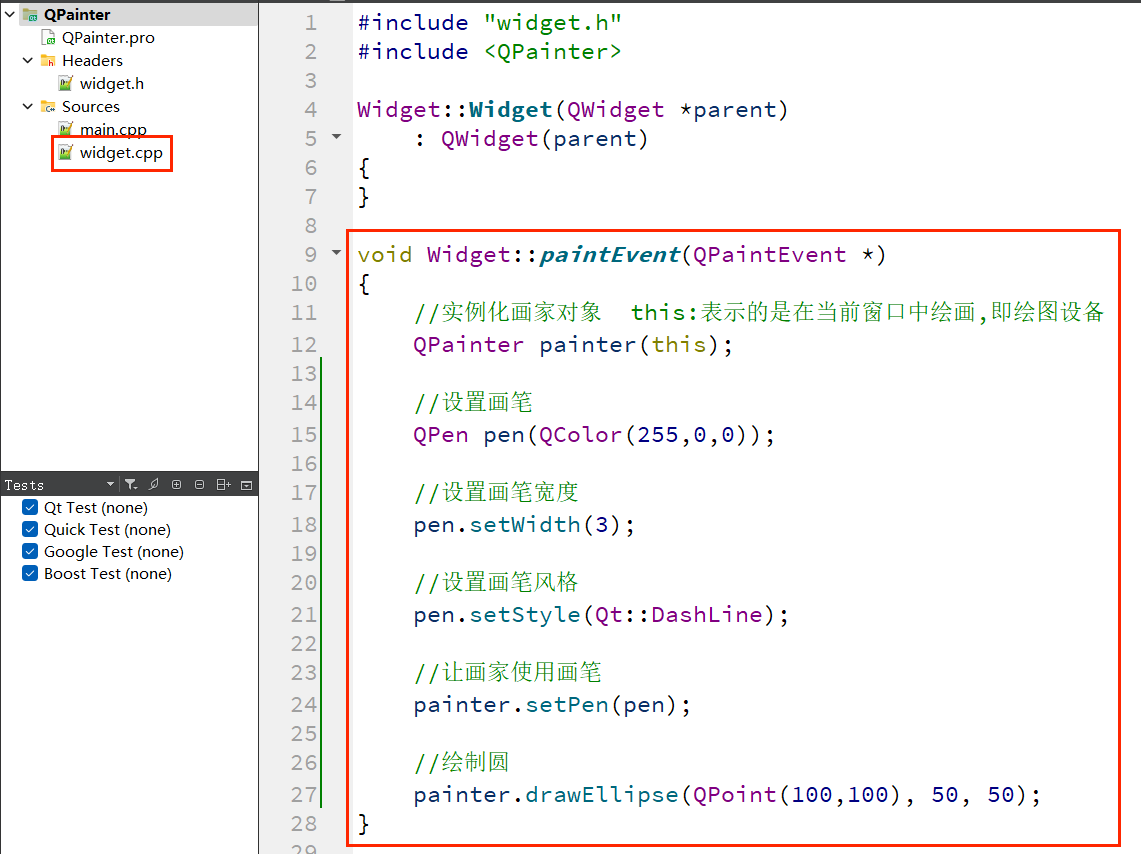Click the widget.cpp file icon
The width and height of the screenshot is (1141, 854).
[x=65, y=153]
